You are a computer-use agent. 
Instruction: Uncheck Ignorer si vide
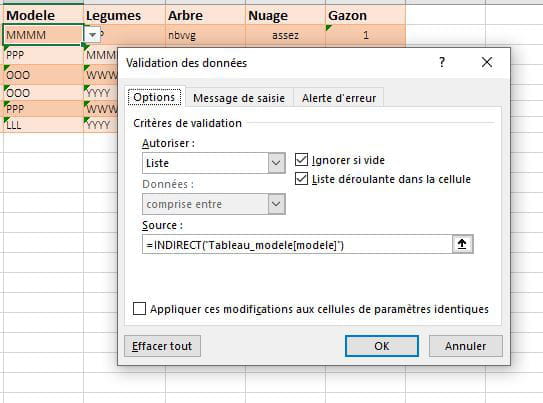point(301,160)
